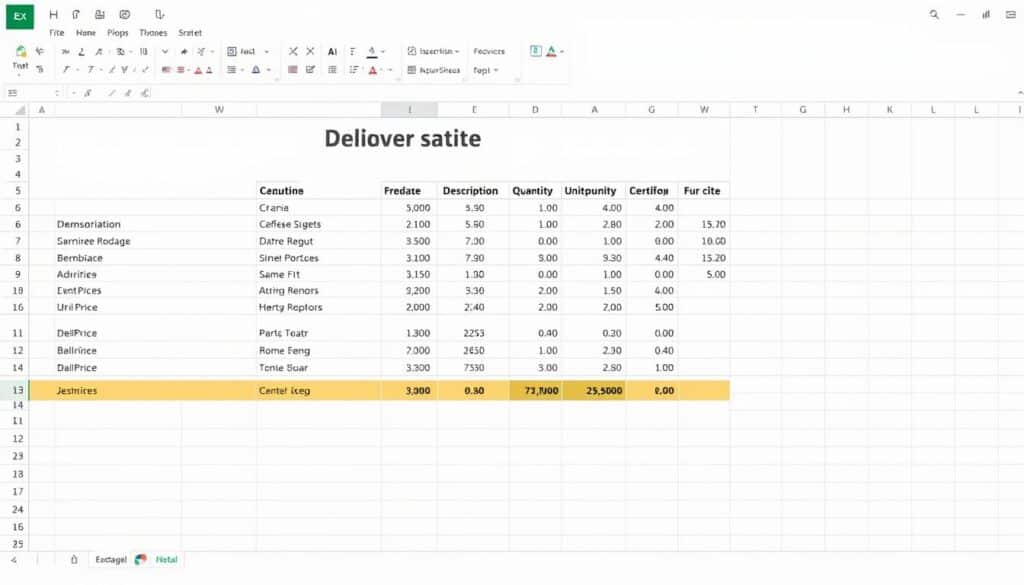Select the Deliover satite title cell
Viewport: 1024px width, 585px height.
coord(403,138)
